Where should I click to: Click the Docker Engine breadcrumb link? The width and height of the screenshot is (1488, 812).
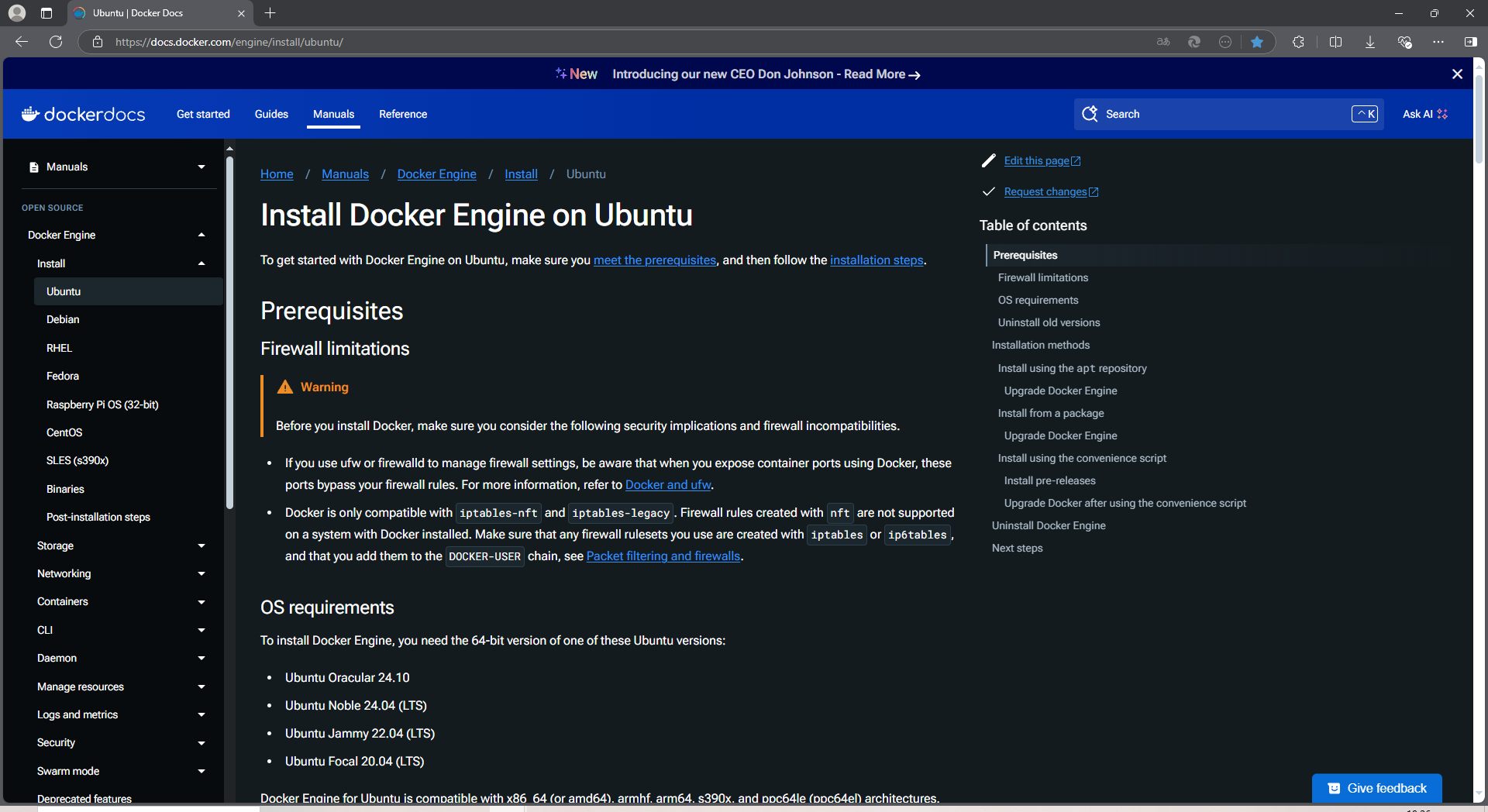tap(437, 174)
